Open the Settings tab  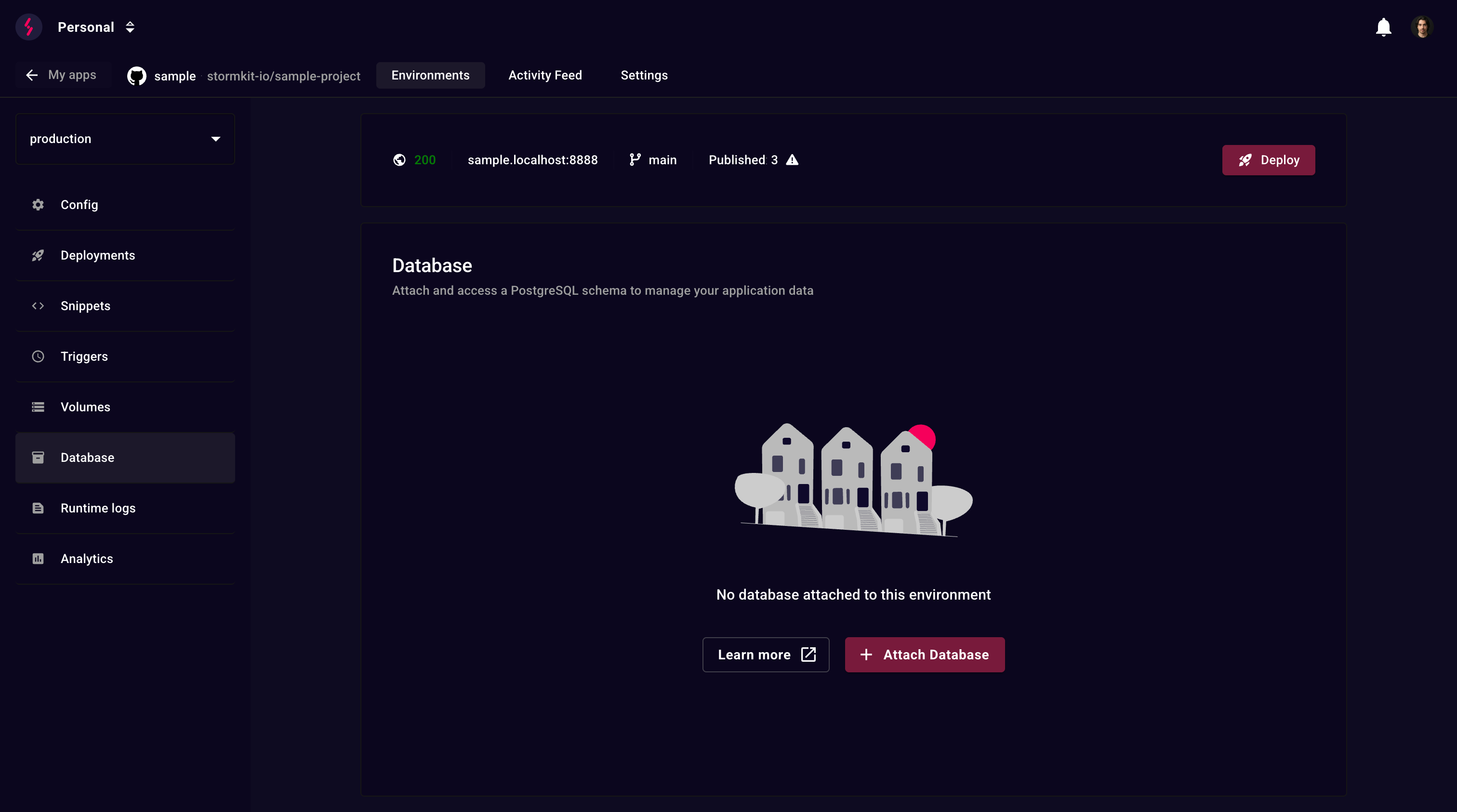(644, 75)
